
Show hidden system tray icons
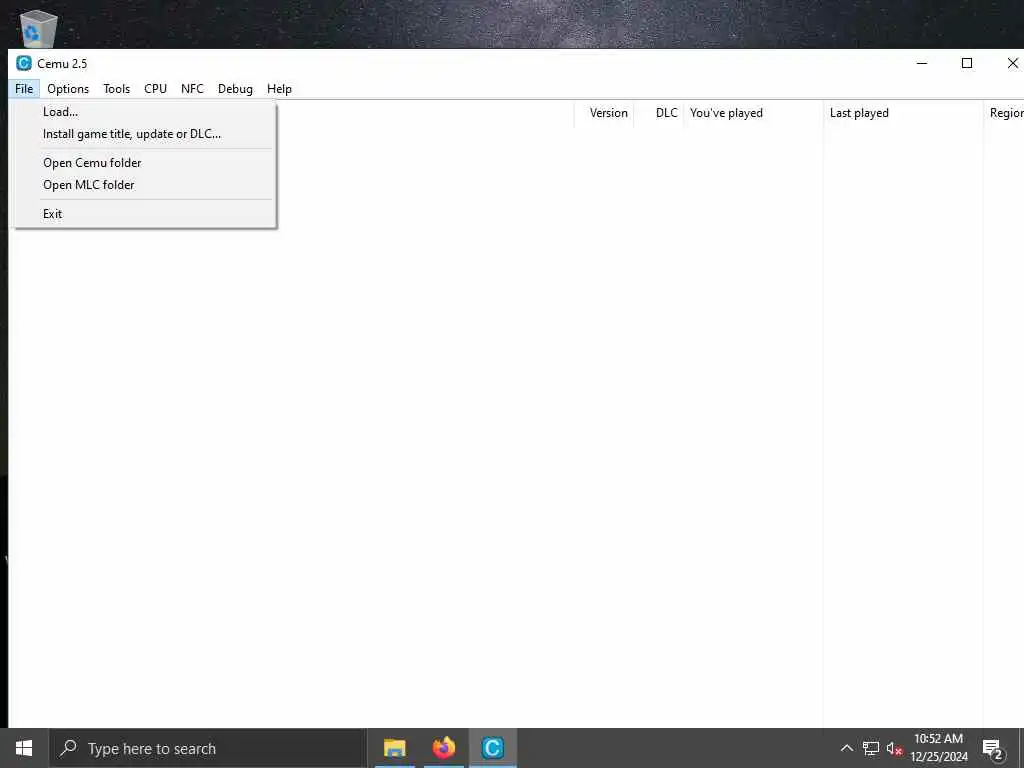point(846,748)
